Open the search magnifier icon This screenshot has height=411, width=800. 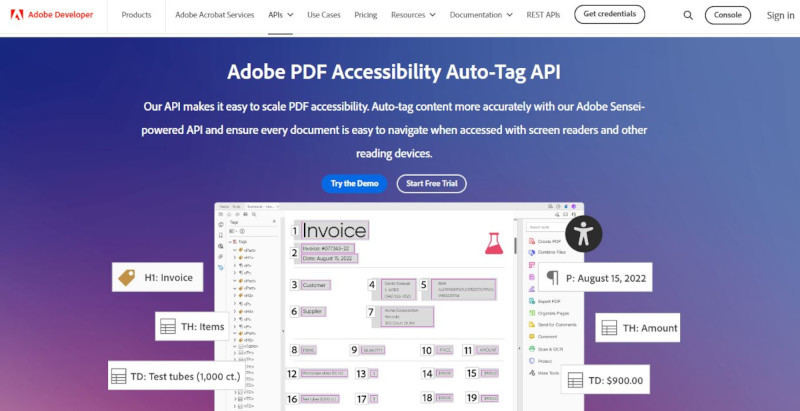688,15
